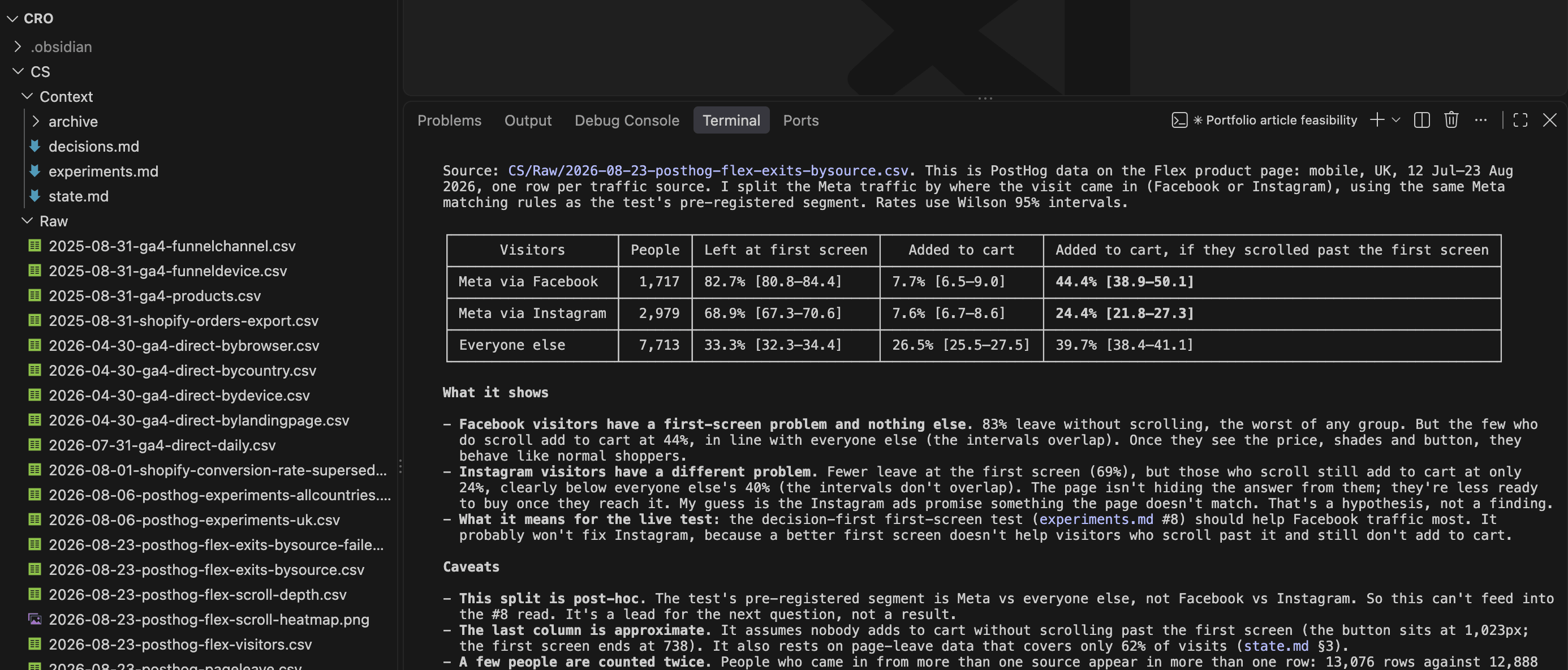Click the markdown icon beside decisions.md
1568x670 pixels.
tap(35, 146)
